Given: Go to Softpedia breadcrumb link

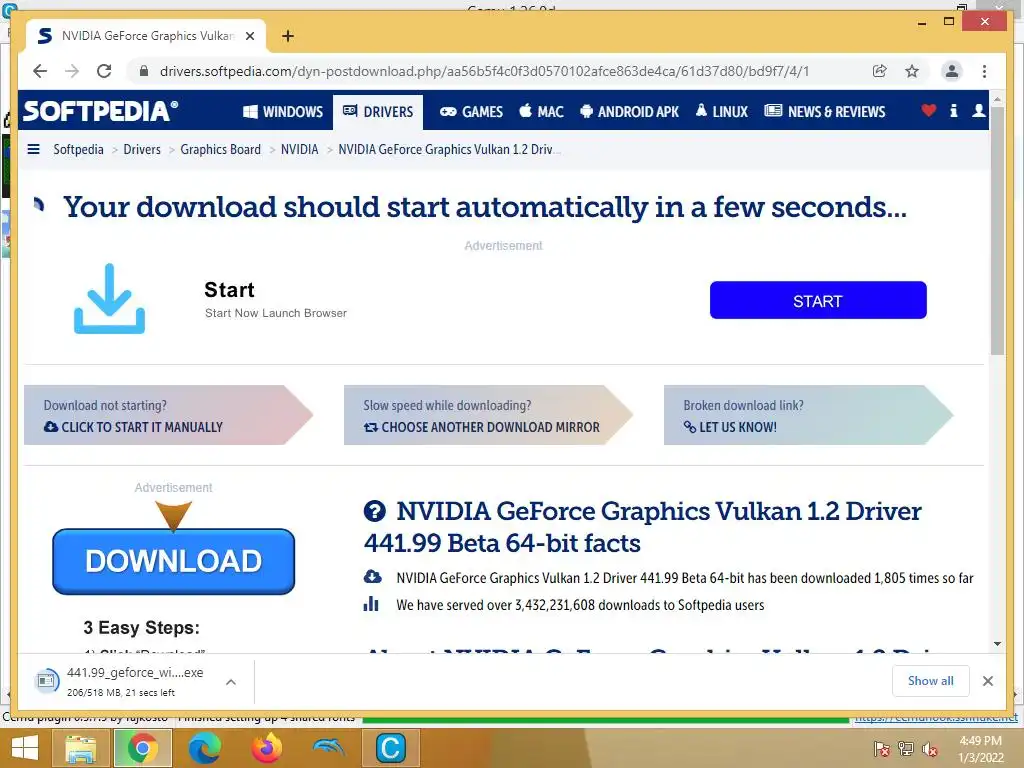Looking at the screenshot, I should pyautogui.click(x=78, y=150).
